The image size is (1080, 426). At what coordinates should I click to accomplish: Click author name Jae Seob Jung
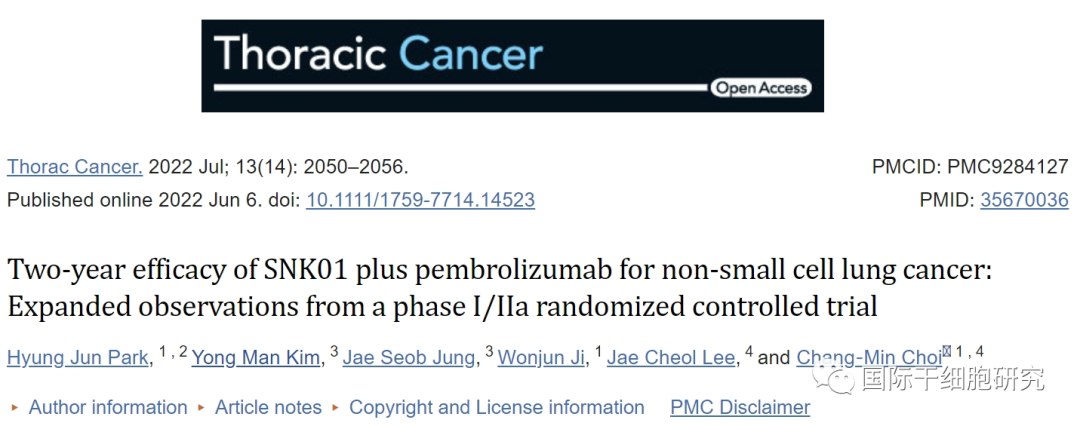tap(409, 357)
